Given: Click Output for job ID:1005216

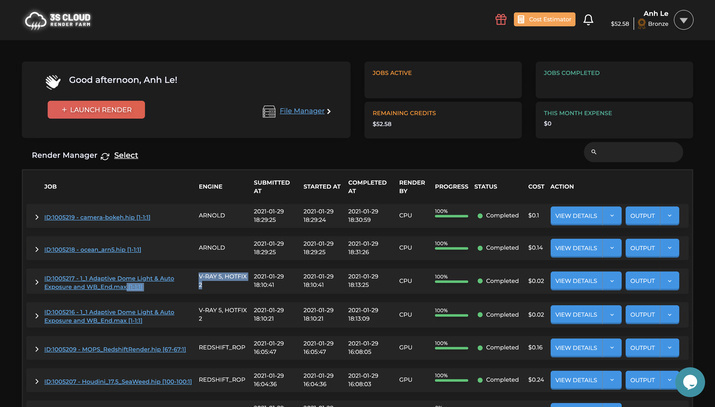Looking at the screenshot, I should [x=642, y=315].
